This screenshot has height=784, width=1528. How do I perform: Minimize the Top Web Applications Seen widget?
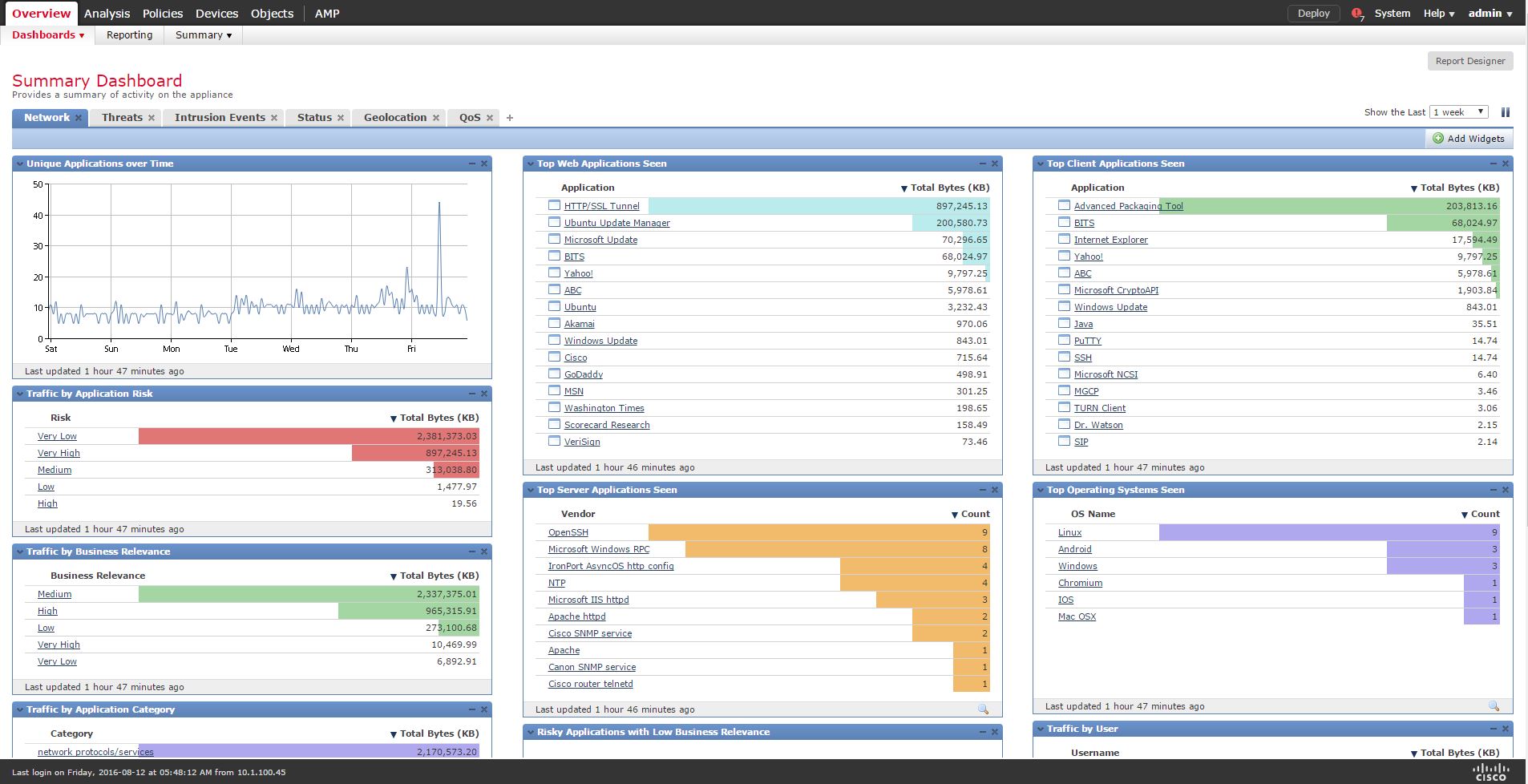tap(983, 164)
